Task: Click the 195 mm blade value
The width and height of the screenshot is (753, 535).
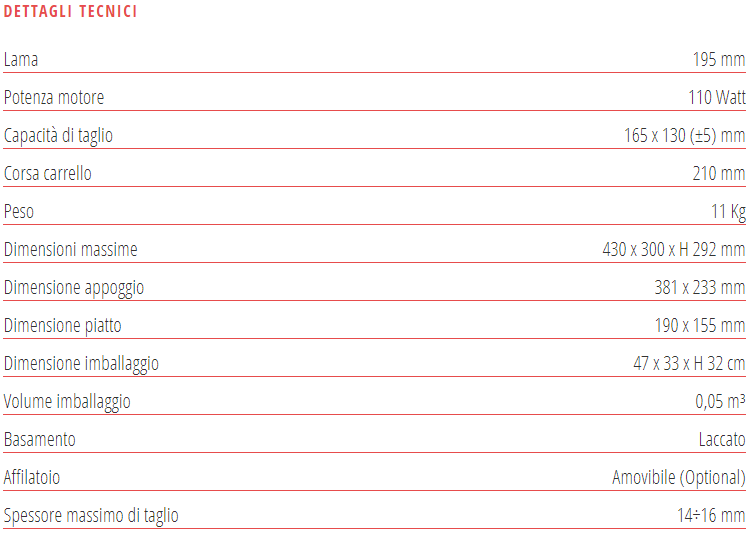Action: pos(719,59)
